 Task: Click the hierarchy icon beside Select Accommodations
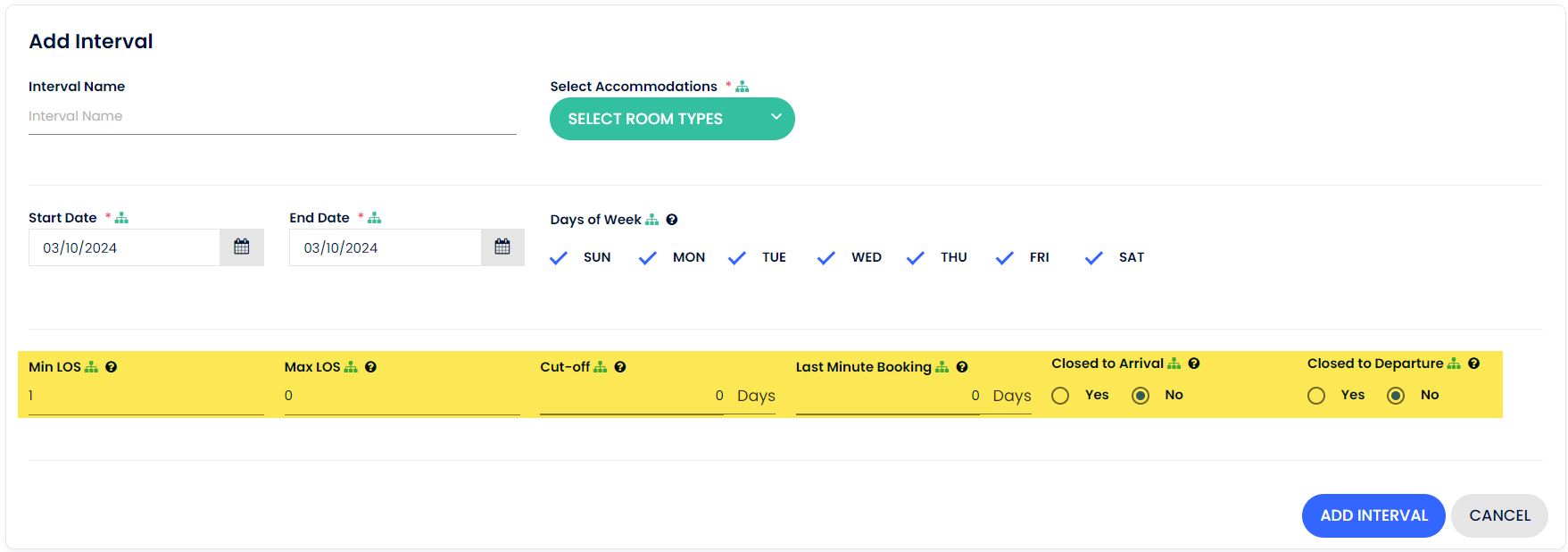click(x=743, y=87)
